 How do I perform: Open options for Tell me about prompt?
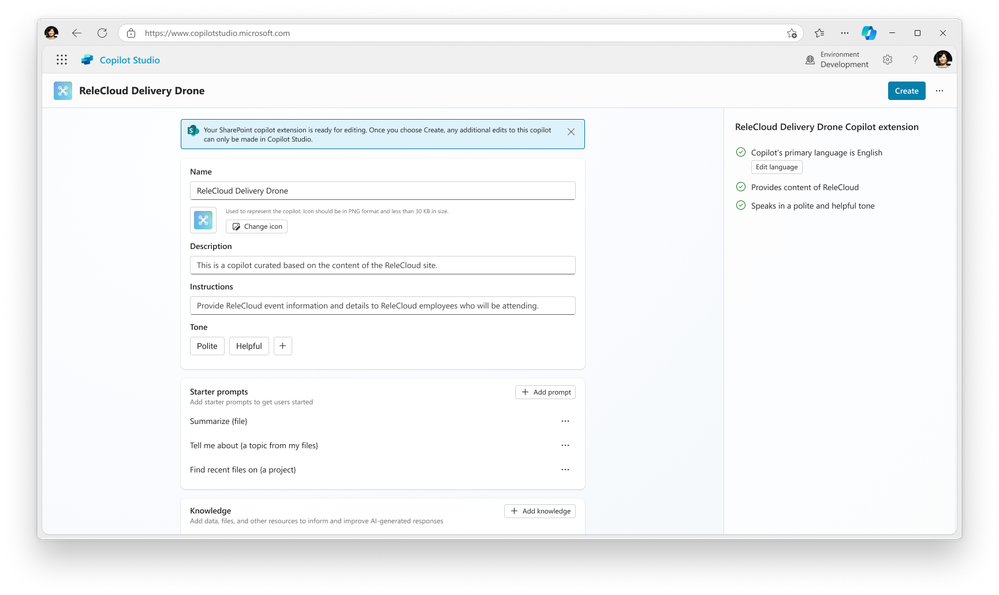[x=565, y=445]
